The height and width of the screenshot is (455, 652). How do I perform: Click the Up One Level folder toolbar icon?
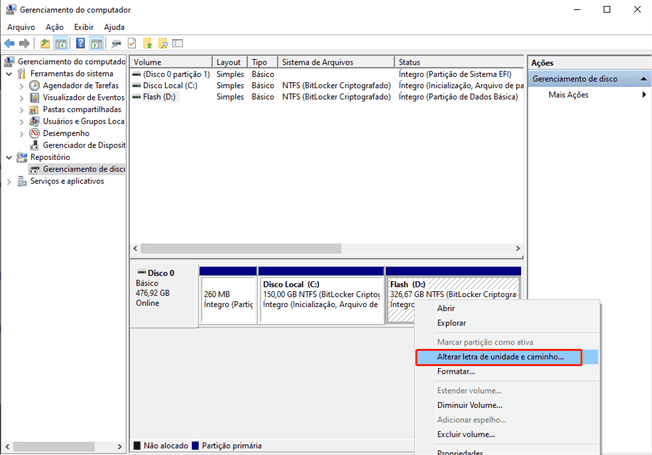(x=44, y=44)
